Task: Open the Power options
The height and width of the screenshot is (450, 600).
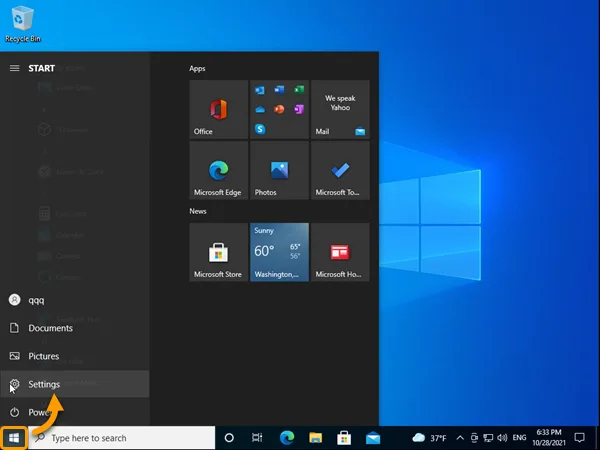Action: click(75, 412)
